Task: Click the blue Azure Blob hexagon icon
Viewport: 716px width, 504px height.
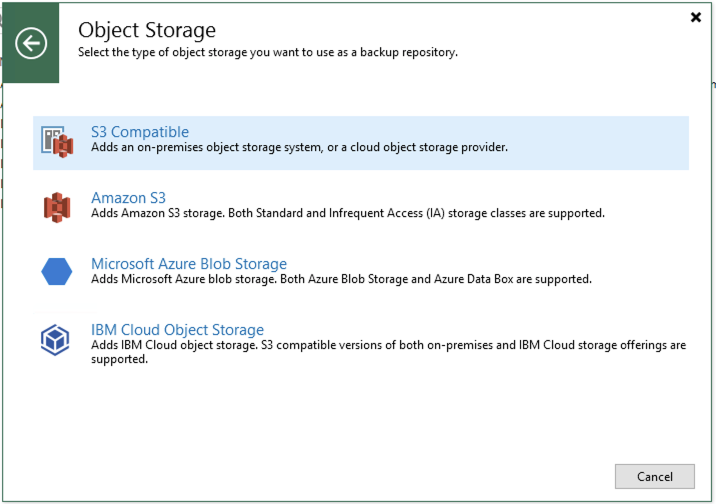Action: [x=57, y=271]
